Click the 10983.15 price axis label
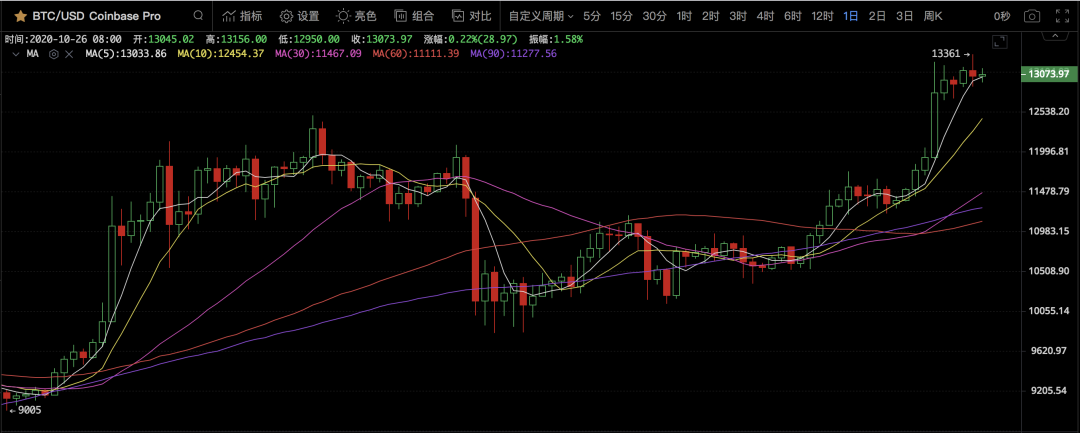The height and width of the screenshot is (433, 1080). pos(1047,231)
